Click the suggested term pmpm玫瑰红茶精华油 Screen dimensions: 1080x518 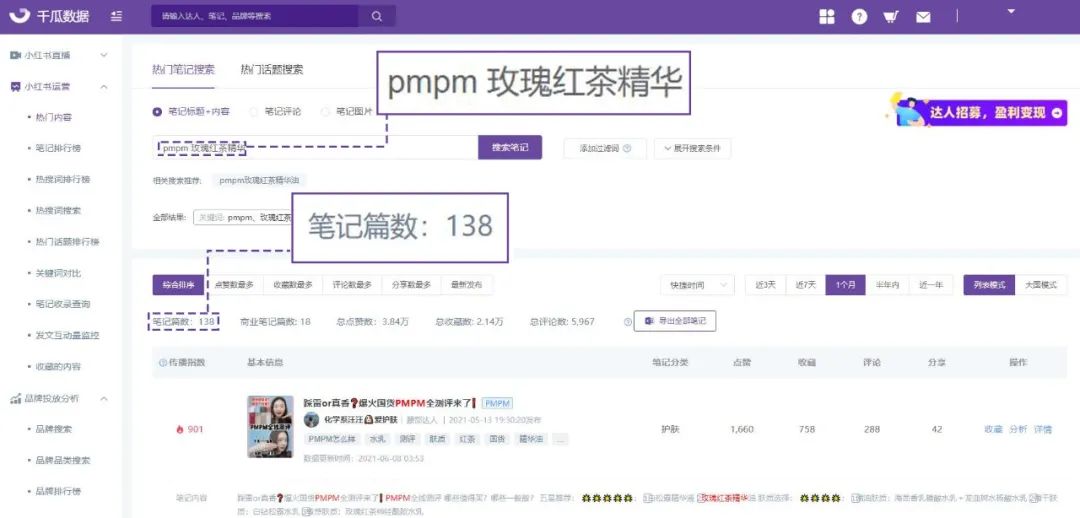[x=260, y=180]
